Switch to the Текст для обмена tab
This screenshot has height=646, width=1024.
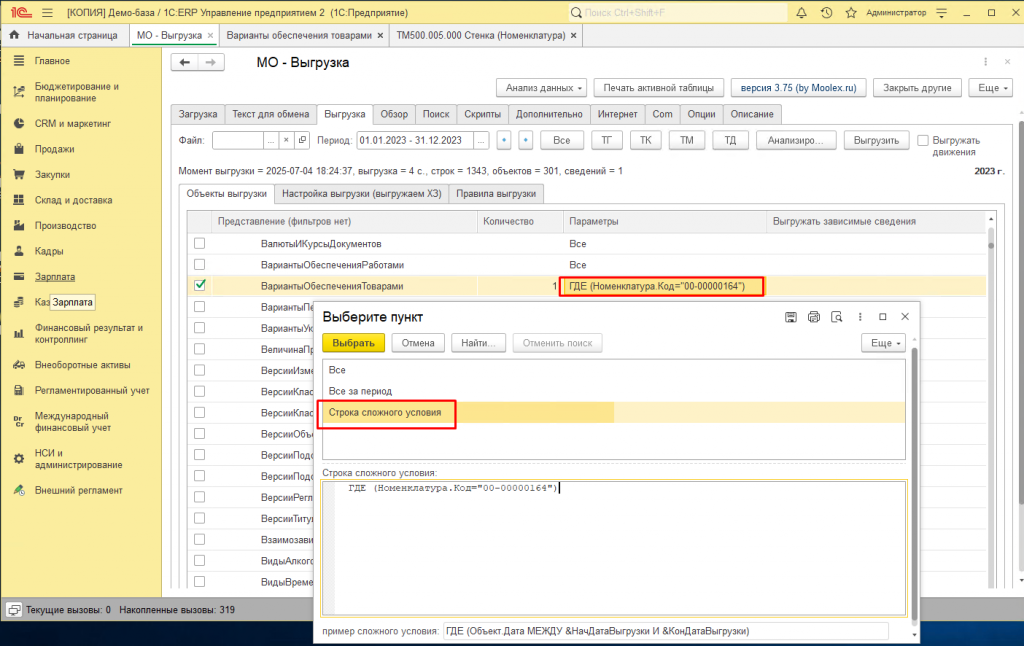point(271,114)
